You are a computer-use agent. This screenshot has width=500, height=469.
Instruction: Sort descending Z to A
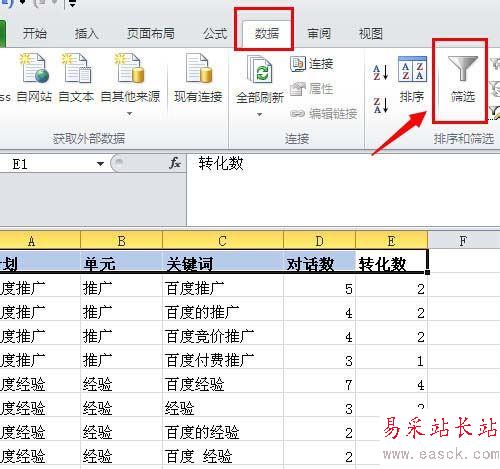tap(380, 105)
